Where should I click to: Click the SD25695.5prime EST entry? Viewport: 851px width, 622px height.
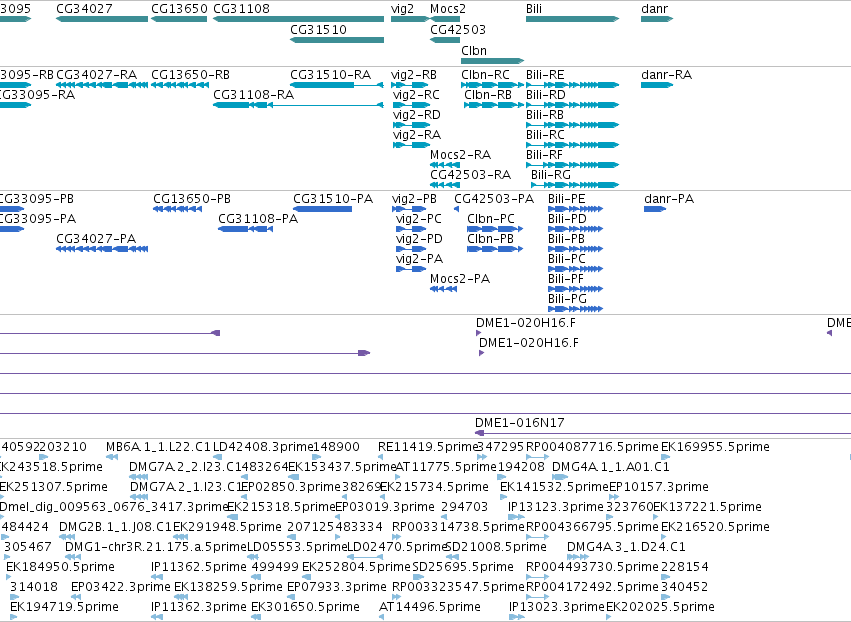pos(463,567)
